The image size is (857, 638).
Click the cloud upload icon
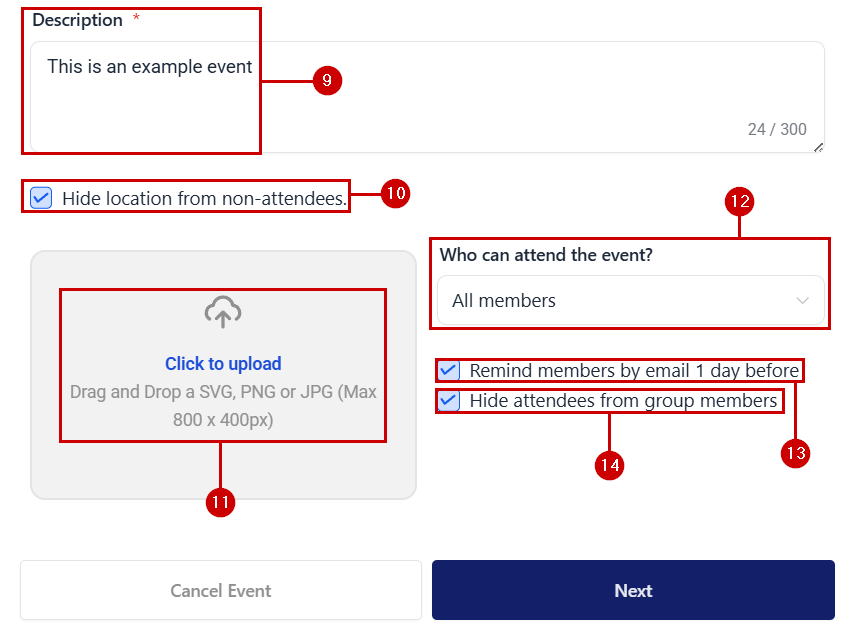223,314
